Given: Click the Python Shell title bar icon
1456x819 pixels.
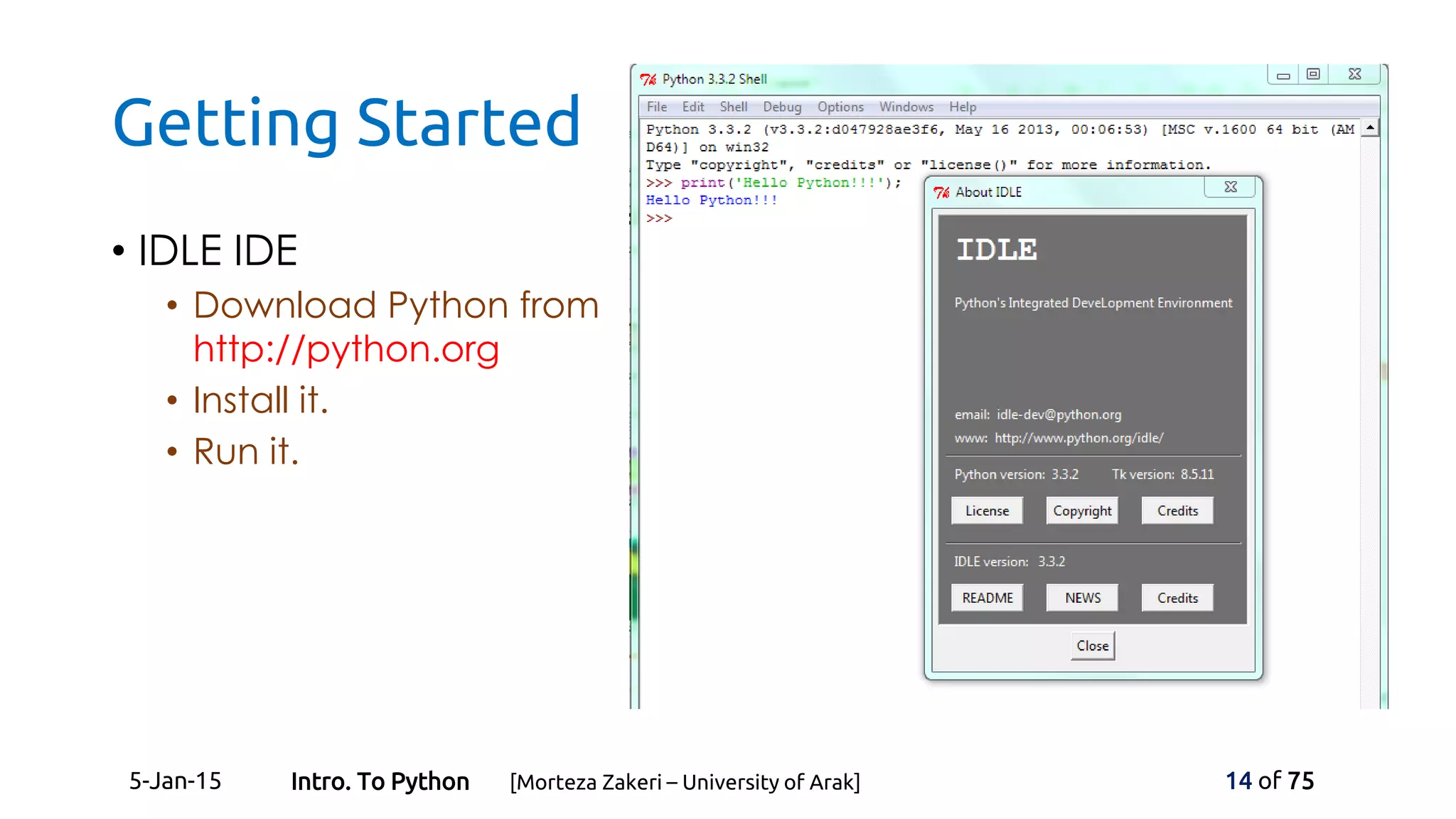Looking at the screenshot, I should 648,79.
